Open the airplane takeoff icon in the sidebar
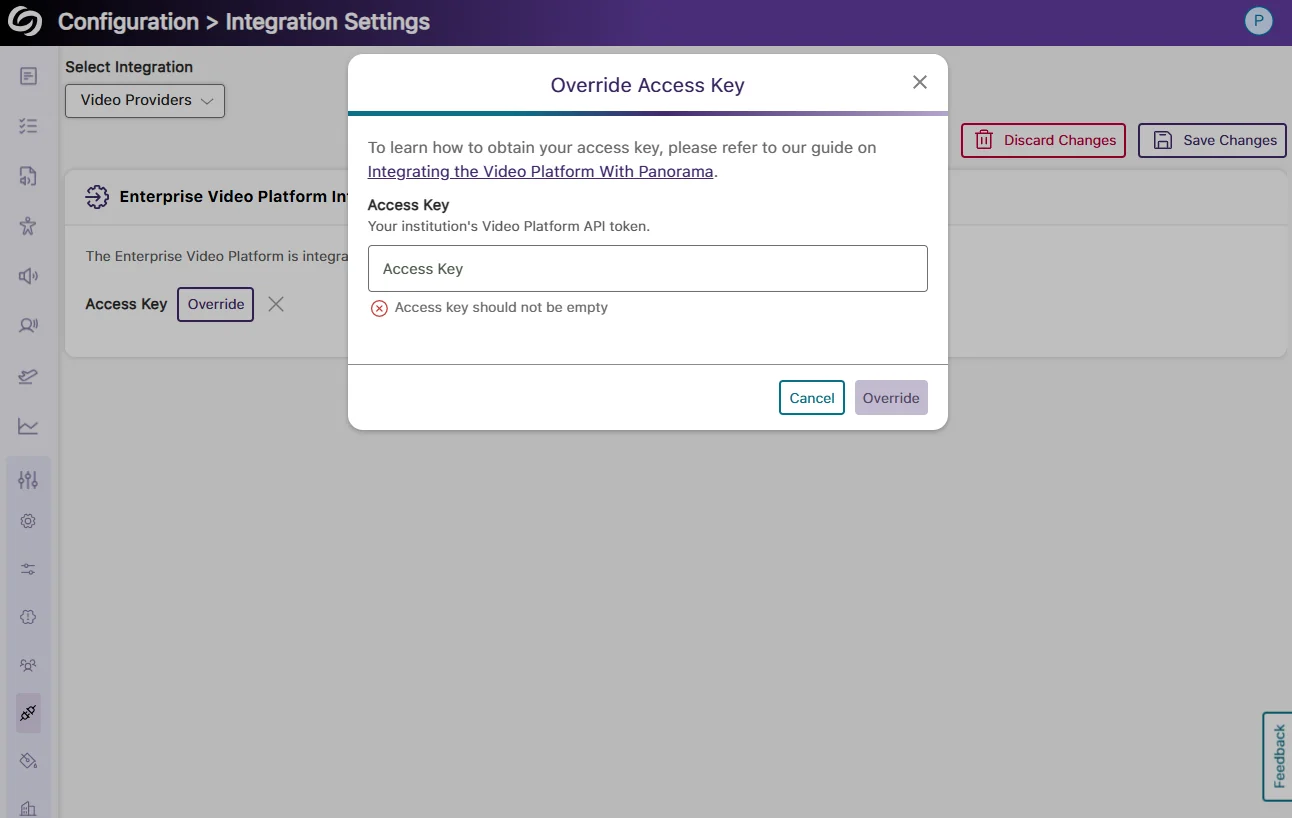Image resolution: width=1292 pixels, height=818 pixels. (28, 376)
